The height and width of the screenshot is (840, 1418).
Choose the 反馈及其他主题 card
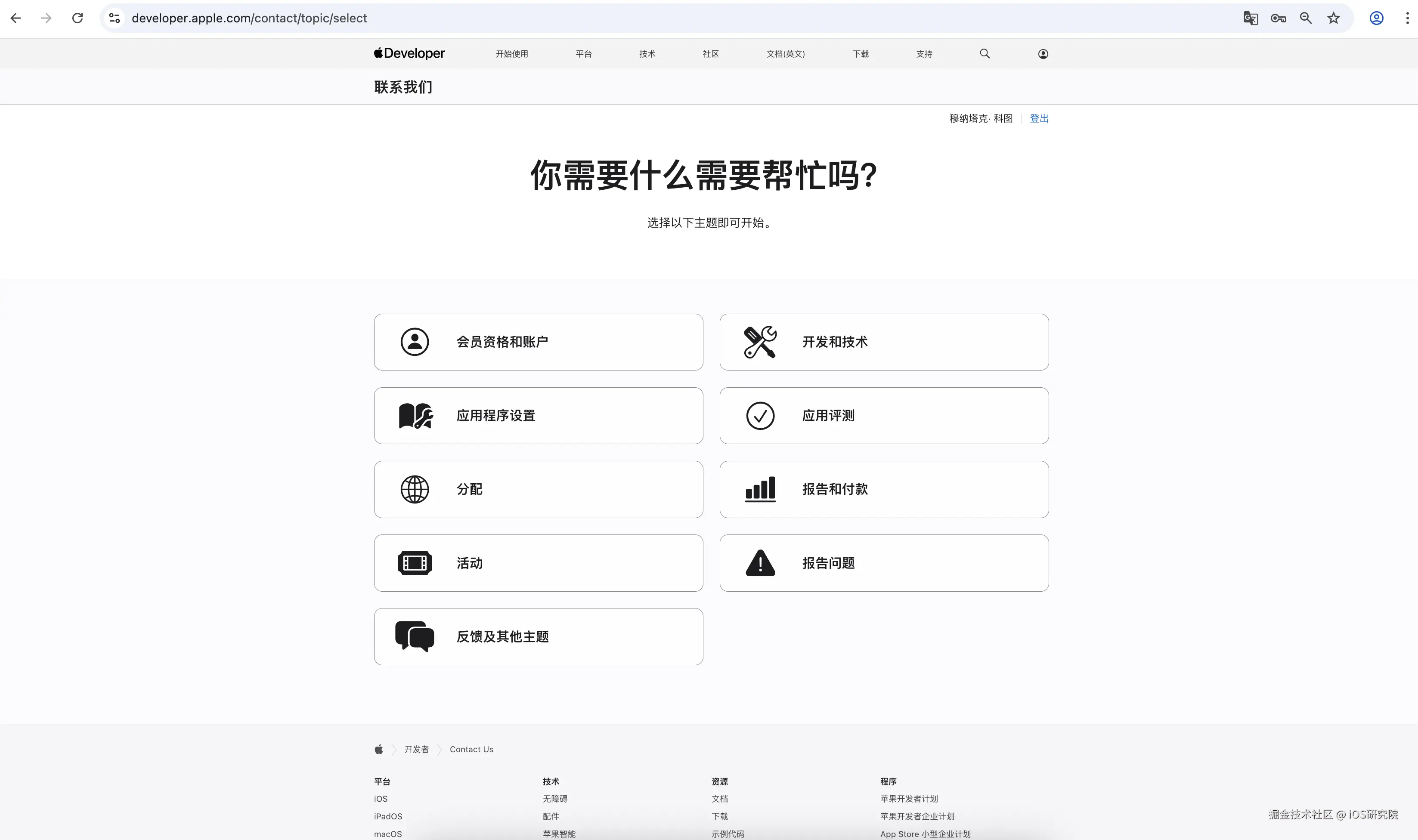click(x=539, y=637)
